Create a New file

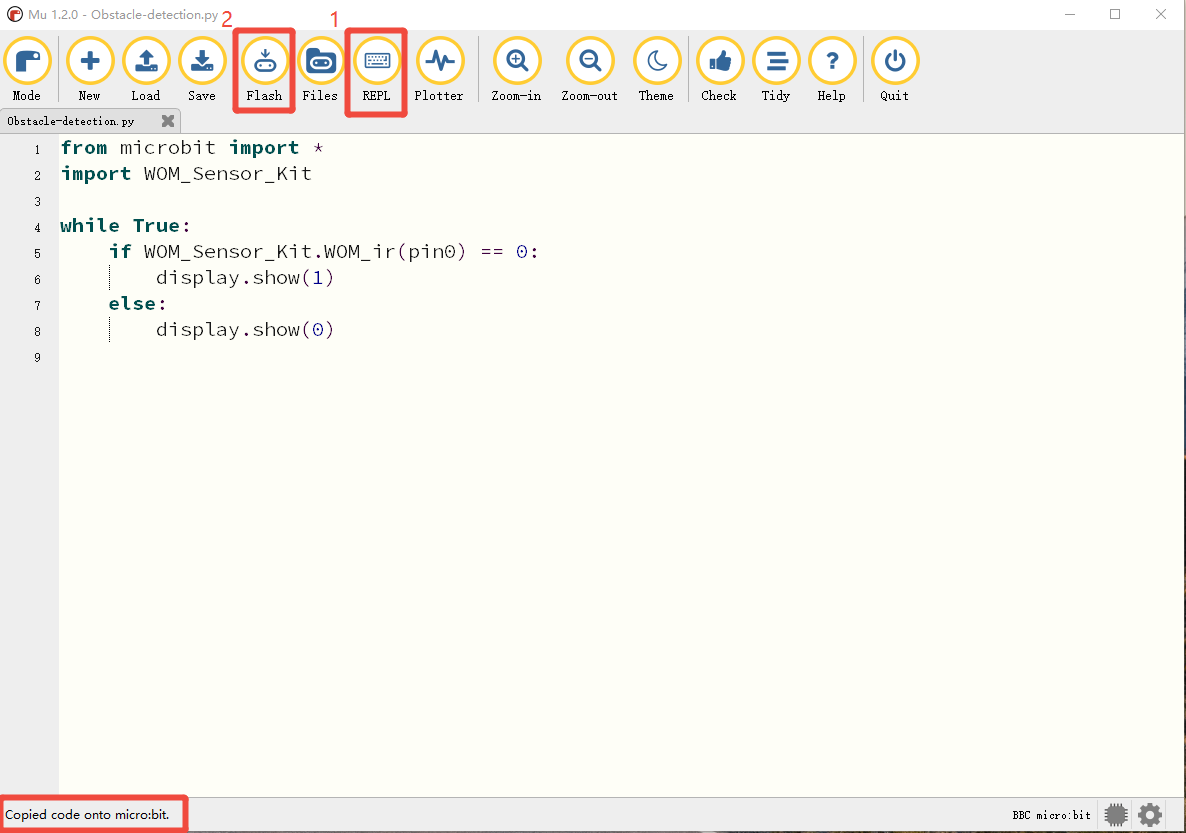(x=89, y=70)
